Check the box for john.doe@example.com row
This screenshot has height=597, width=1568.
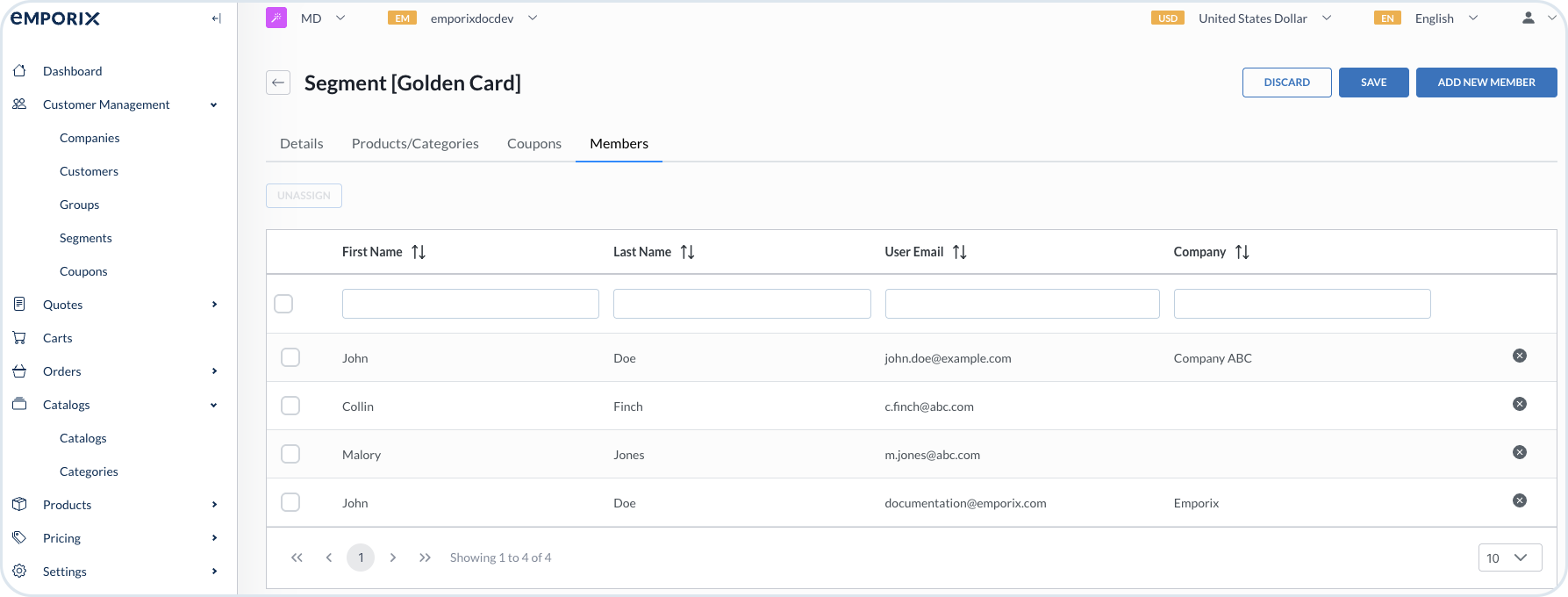coord(290,357)
